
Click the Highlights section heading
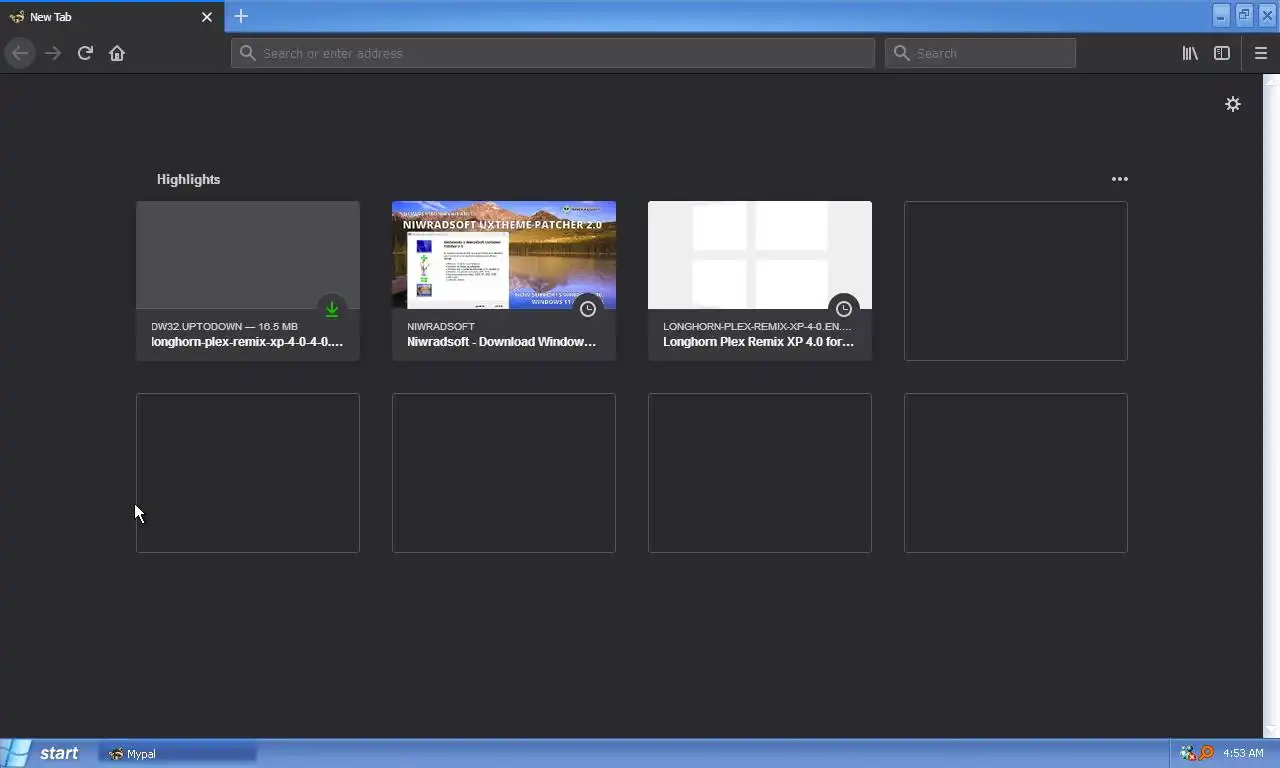pyautogui.click(x=188, y=179)
